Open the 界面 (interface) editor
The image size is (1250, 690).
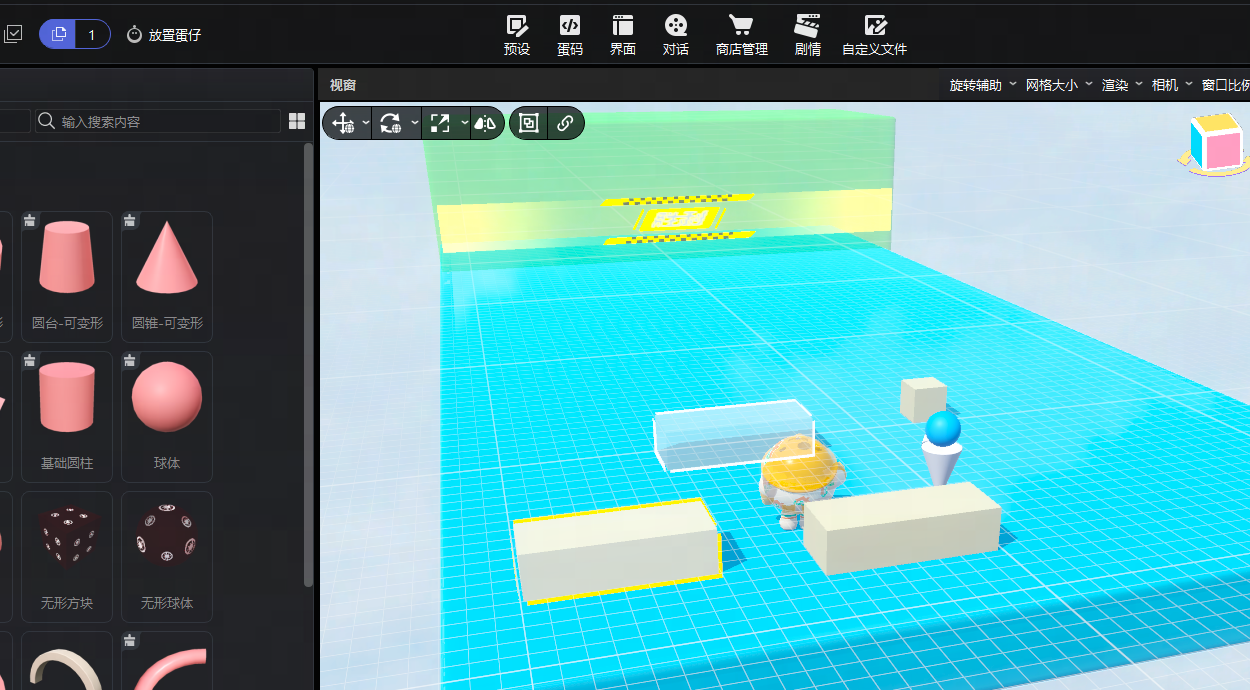pos(623,35)
